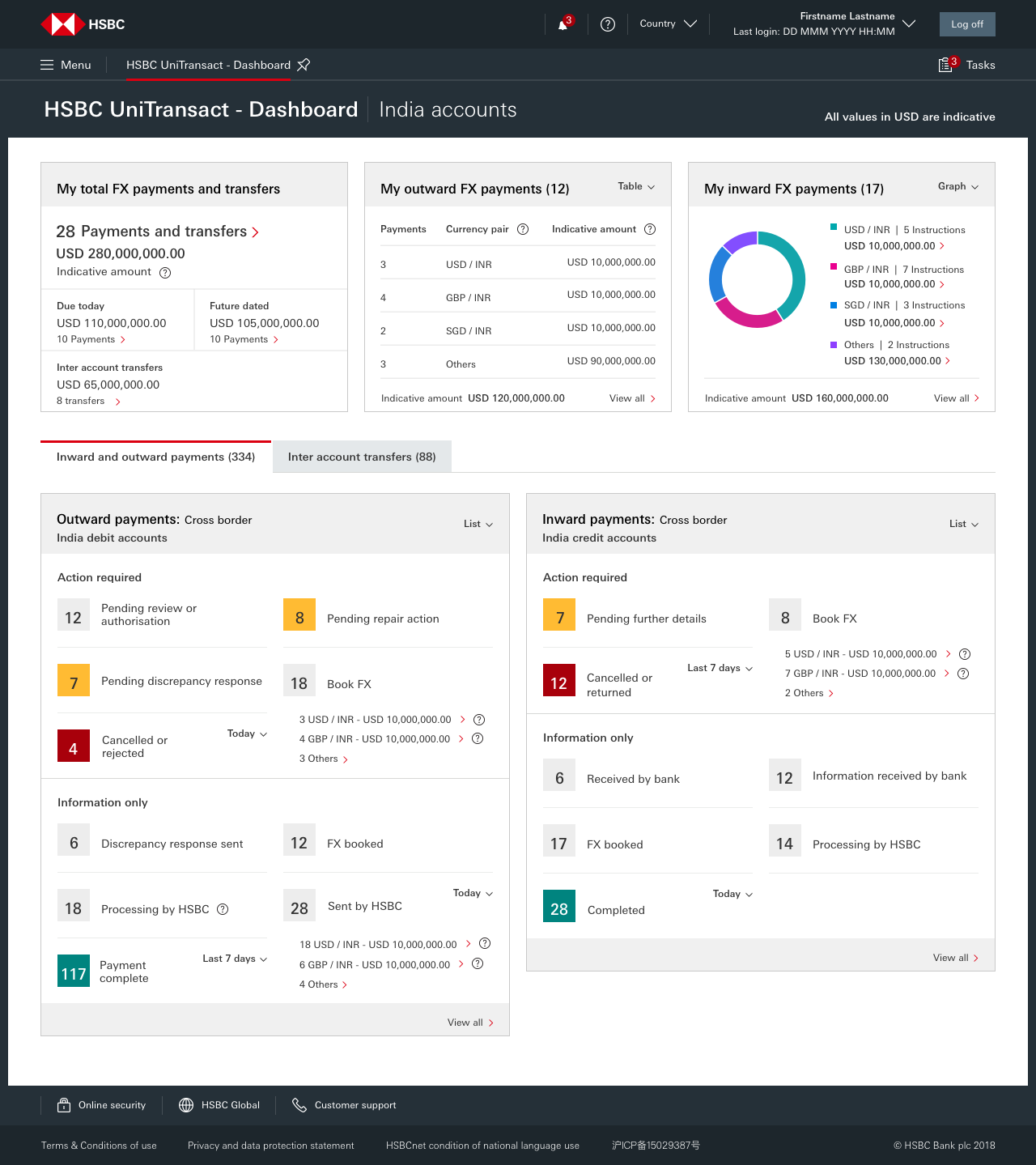Click 4 Others link under Sent by HSBC
This screenshot has height=1165, width=1036.
(x=323, y=984)
